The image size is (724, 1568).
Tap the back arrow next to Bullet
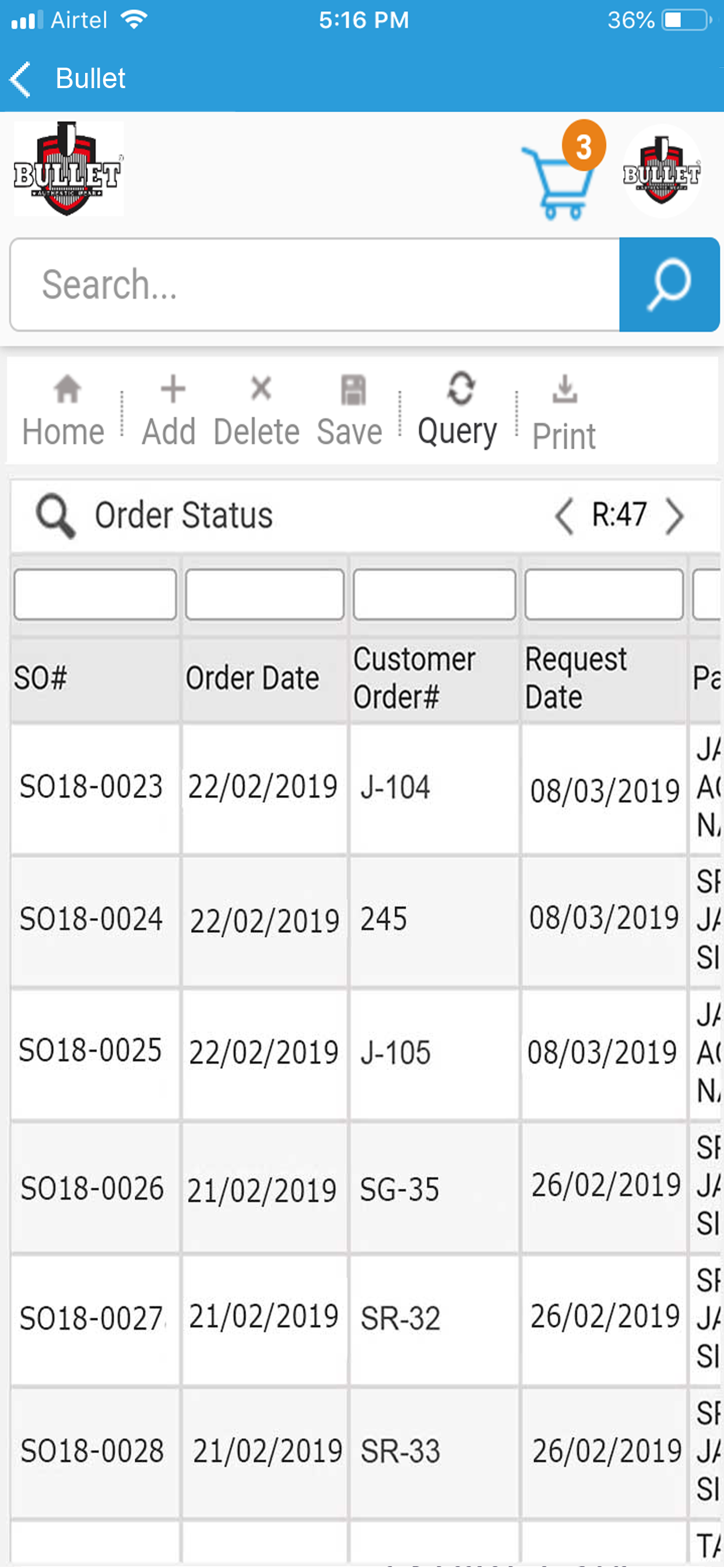pos(20,79)
